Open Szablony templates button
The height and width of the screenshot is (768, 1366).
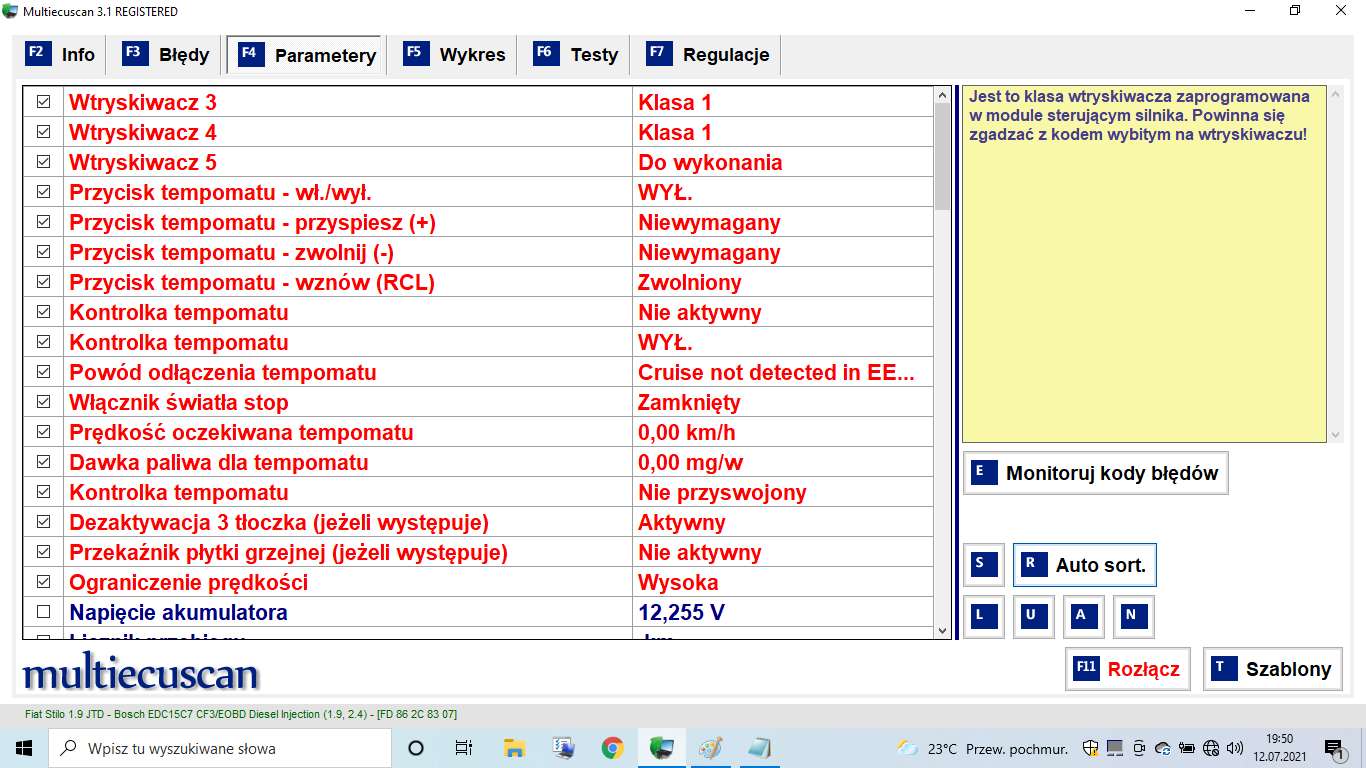click(1272, 669)
